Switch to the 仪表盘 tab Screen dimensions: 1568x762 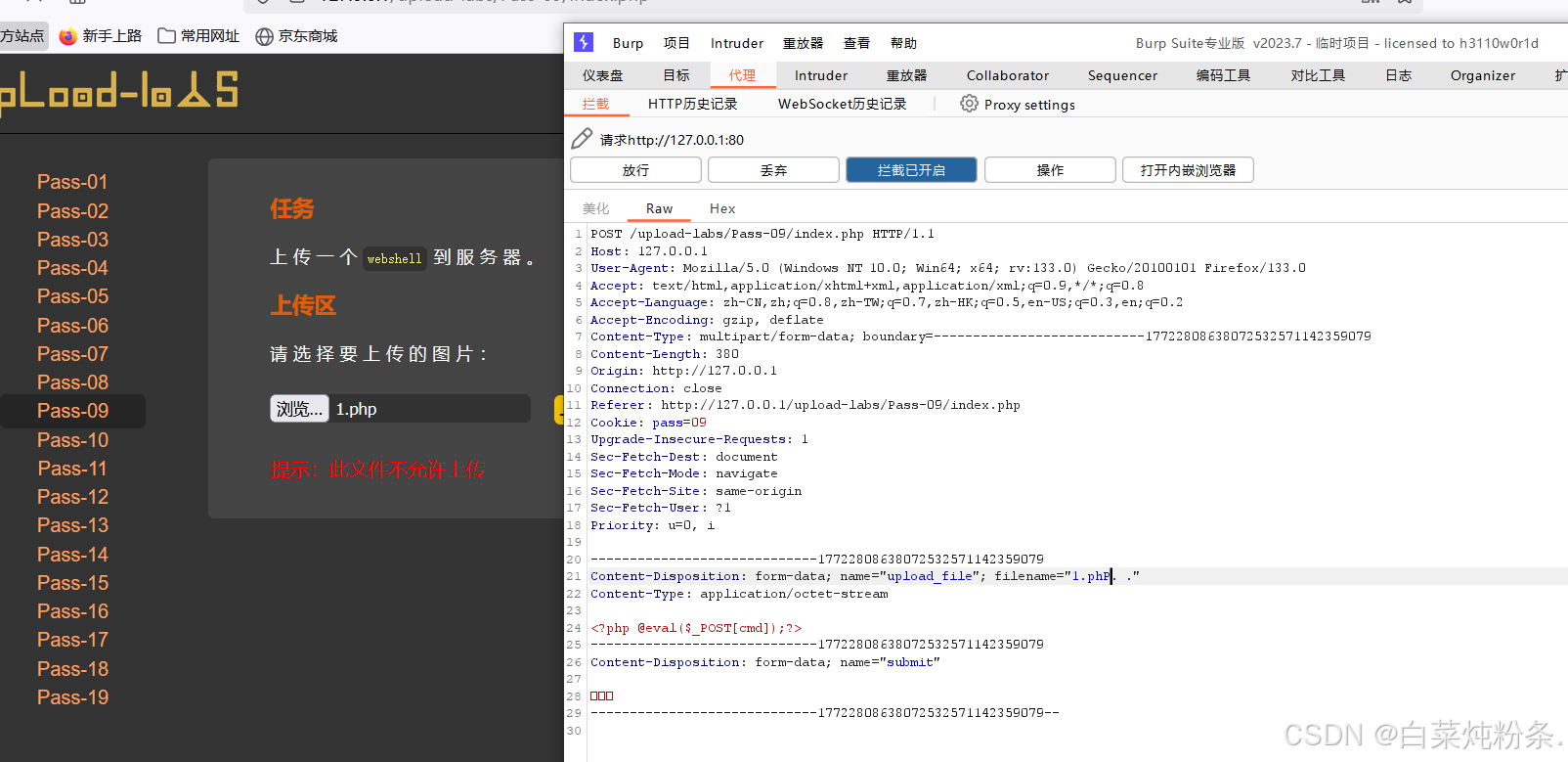603,75
